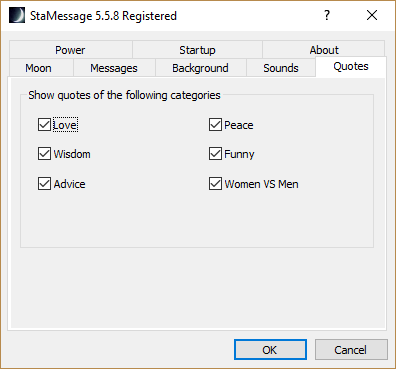The height and width of the screenshot is (369, 396).
Task: Click the 'StaMessage 5.5.8 Registered' title text
Action: coord(103,16)
